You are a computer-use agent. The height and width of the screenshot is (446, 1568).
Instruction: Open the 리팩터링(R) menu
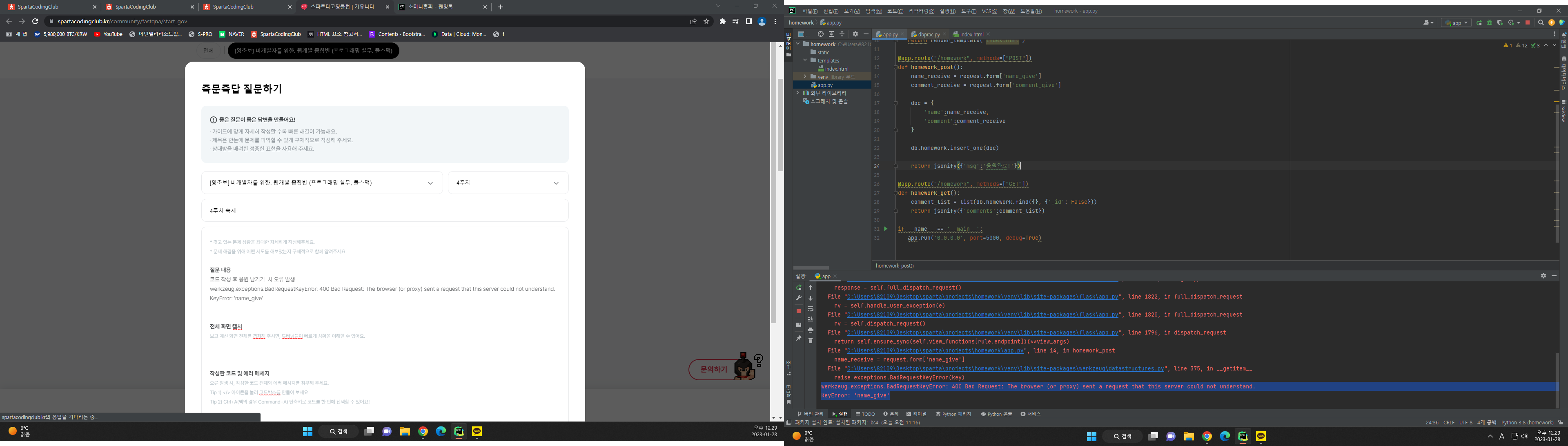coord(922,11)
